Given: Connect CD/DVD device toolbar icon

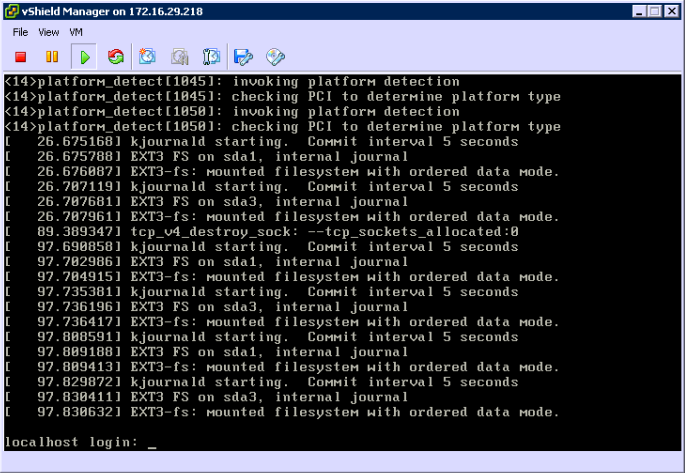Looking at the screenshot, I should click(x=275, y=57).
